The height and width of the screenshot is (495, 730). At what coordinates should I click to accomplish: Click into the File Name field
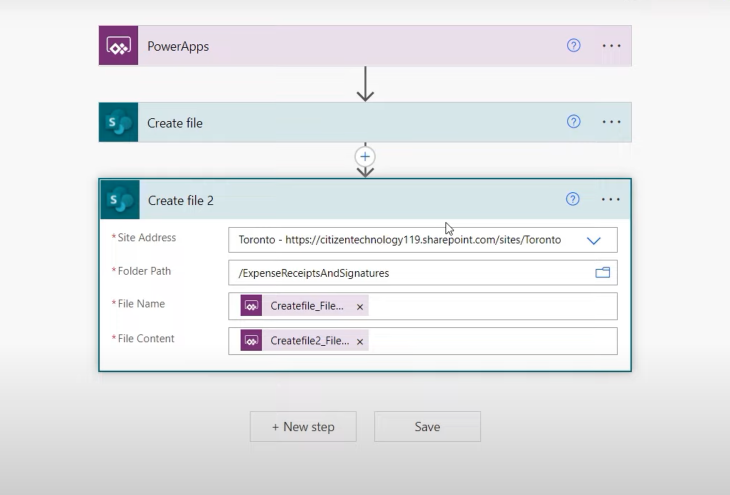(423, 306)
